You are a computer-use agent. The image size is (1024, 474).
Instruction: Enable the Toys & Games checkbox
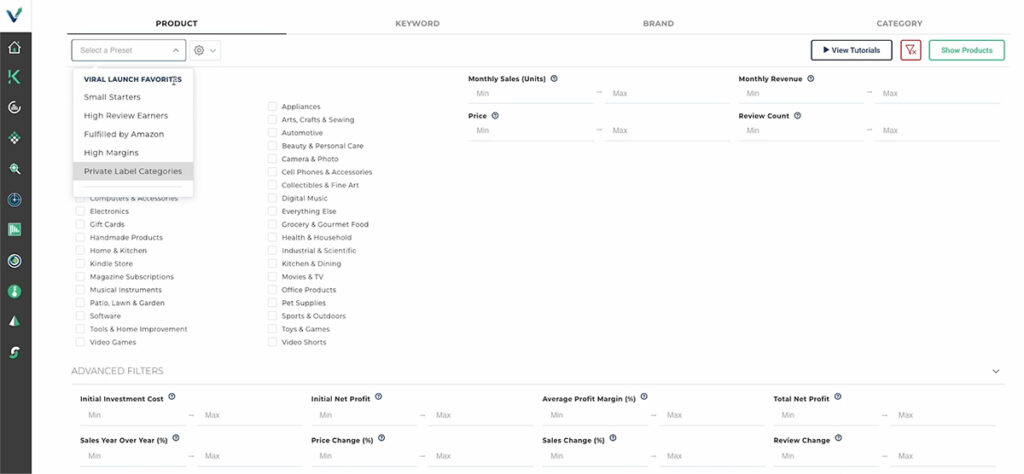[272, 329]
